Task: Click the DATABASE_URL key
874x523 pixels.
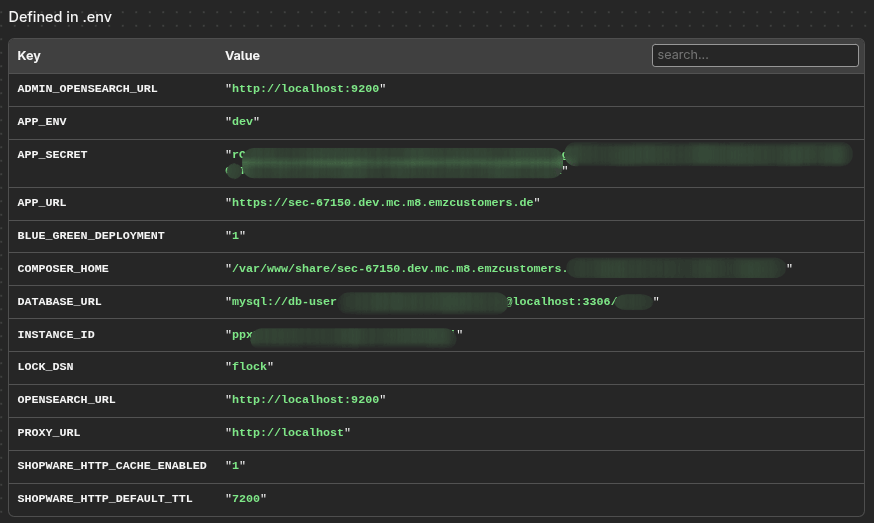Action: (60, 301)
